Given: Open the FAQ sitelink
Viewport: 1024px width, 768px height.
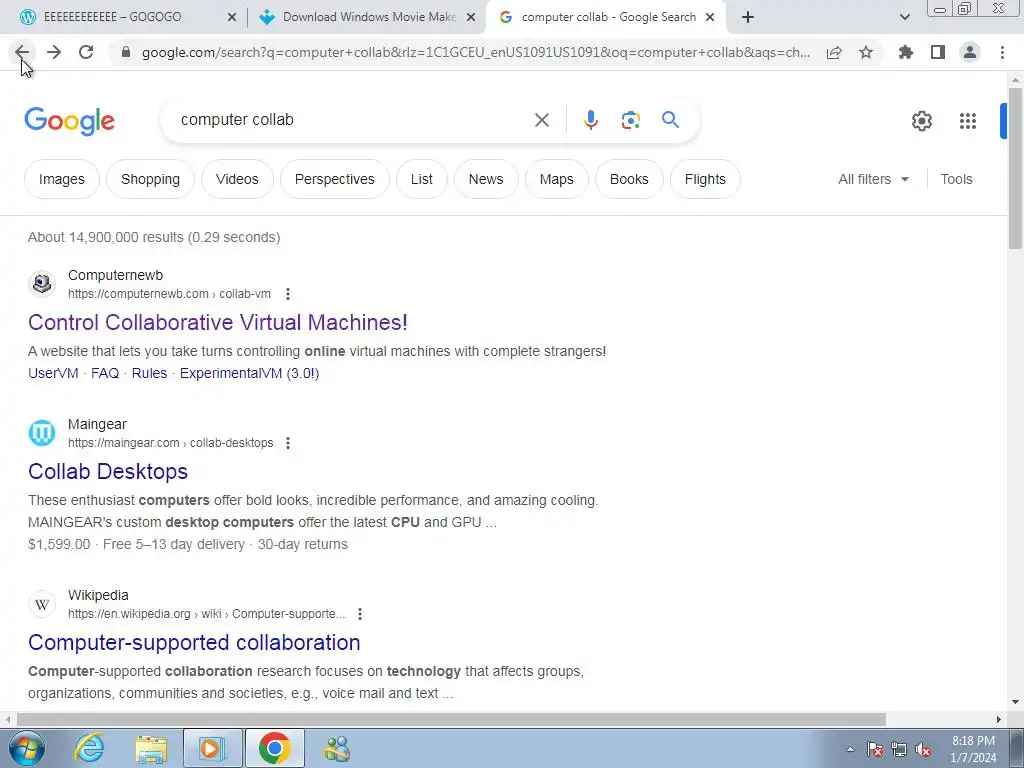Looking at the screenshot, I should (104, 374).
